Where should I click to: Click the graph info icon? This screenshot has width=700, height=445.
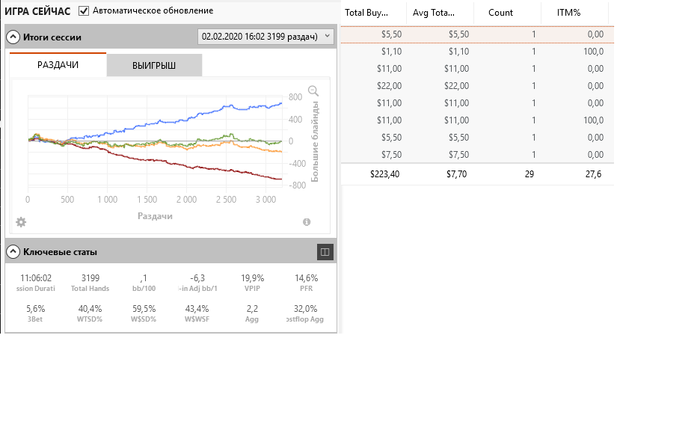tap(307, 222)
